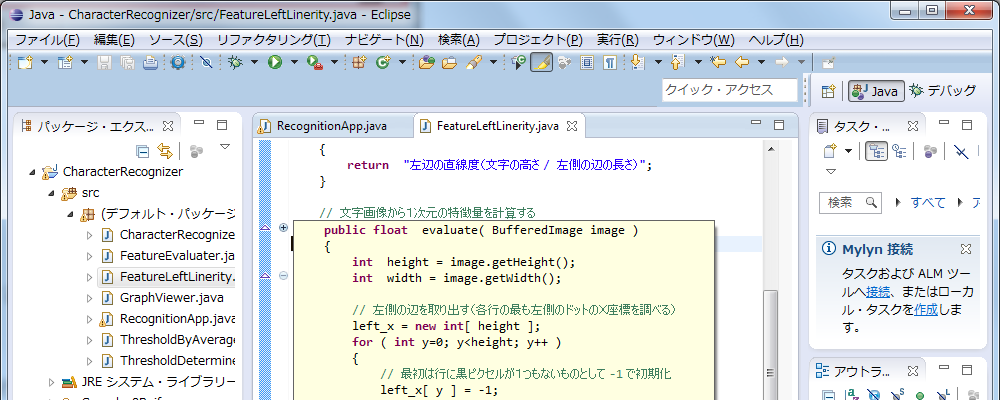Close the Mylyn 接続 notification
The image size is (1000, 400).
click(x=966, y=249)
